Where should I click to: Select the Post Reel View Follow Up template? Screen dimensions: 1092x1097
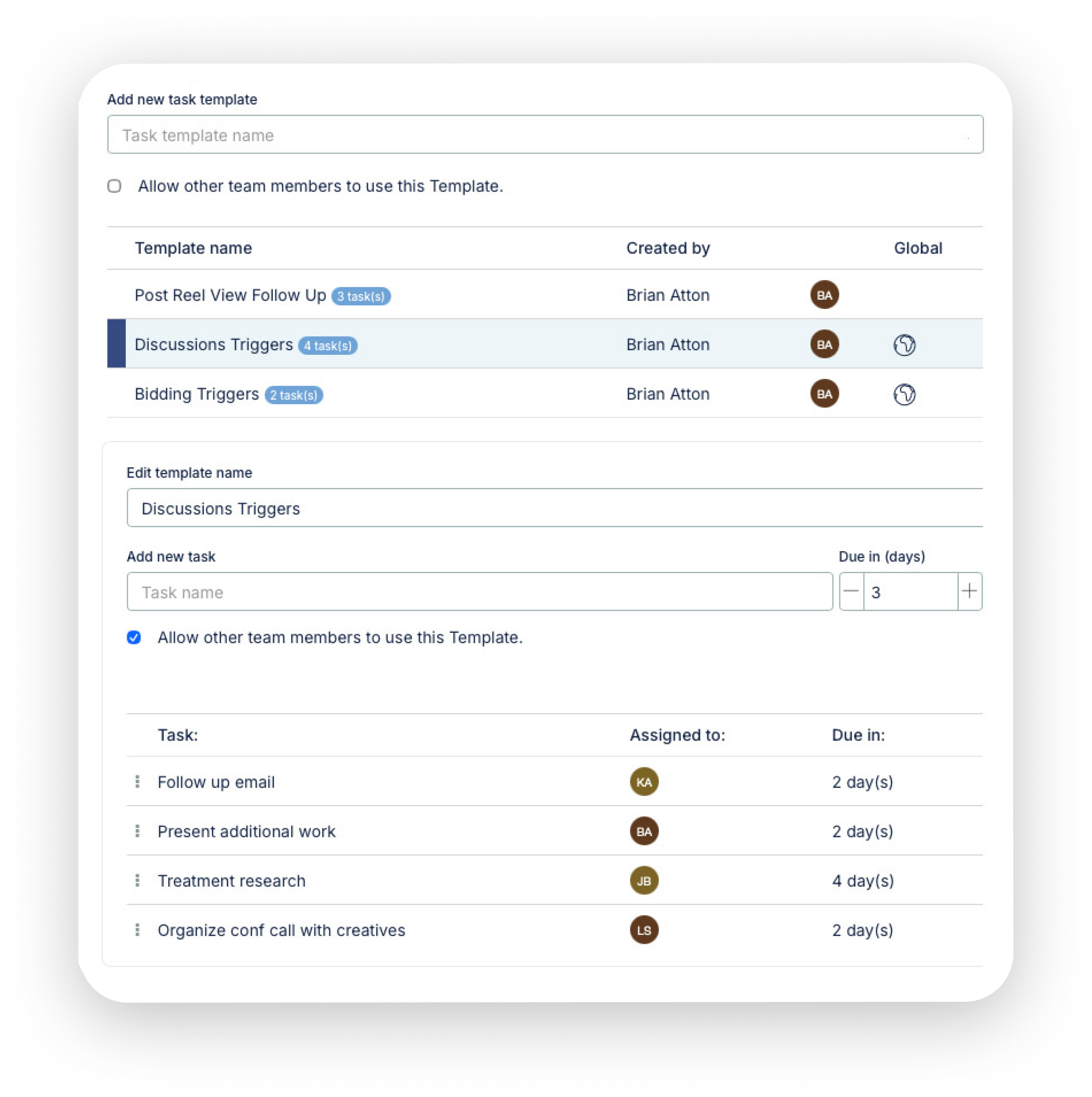[545, 295]
